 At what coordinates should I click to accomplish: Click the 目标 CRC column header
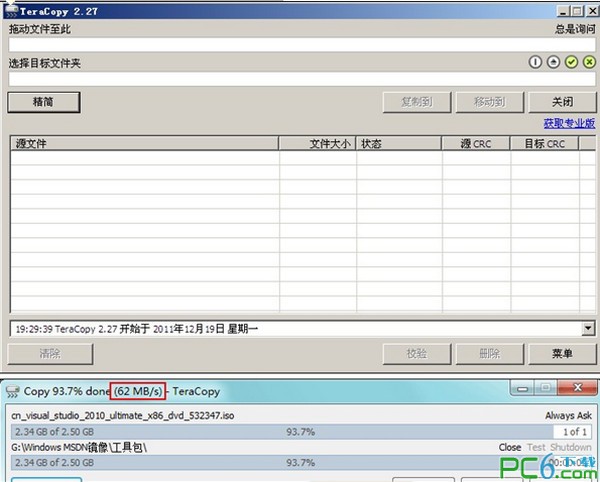click(544, 143)
